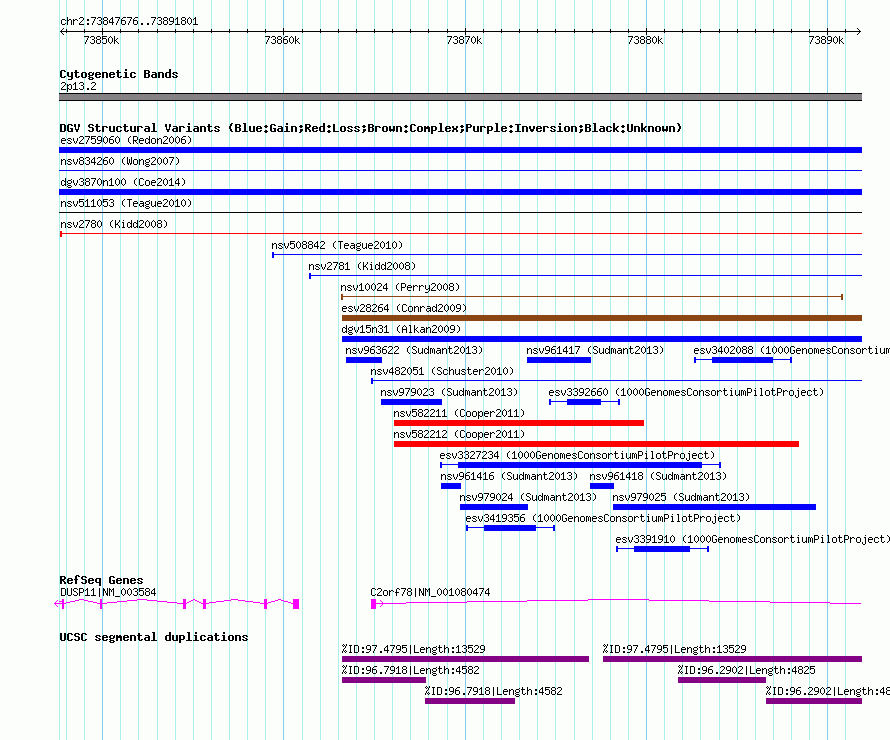The width and height of the screenshot is (890, 740).
Task: Click nsv2780 (Kidd2008) variant label
Action: click(x=114, y=224)
